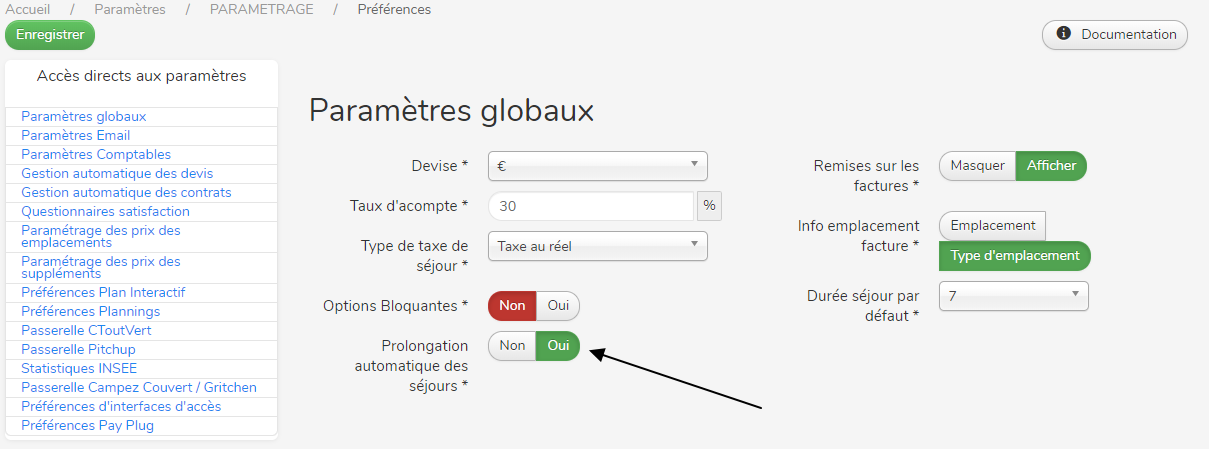Switch Remises sur les factures to Masquer

tap(977, 166)
